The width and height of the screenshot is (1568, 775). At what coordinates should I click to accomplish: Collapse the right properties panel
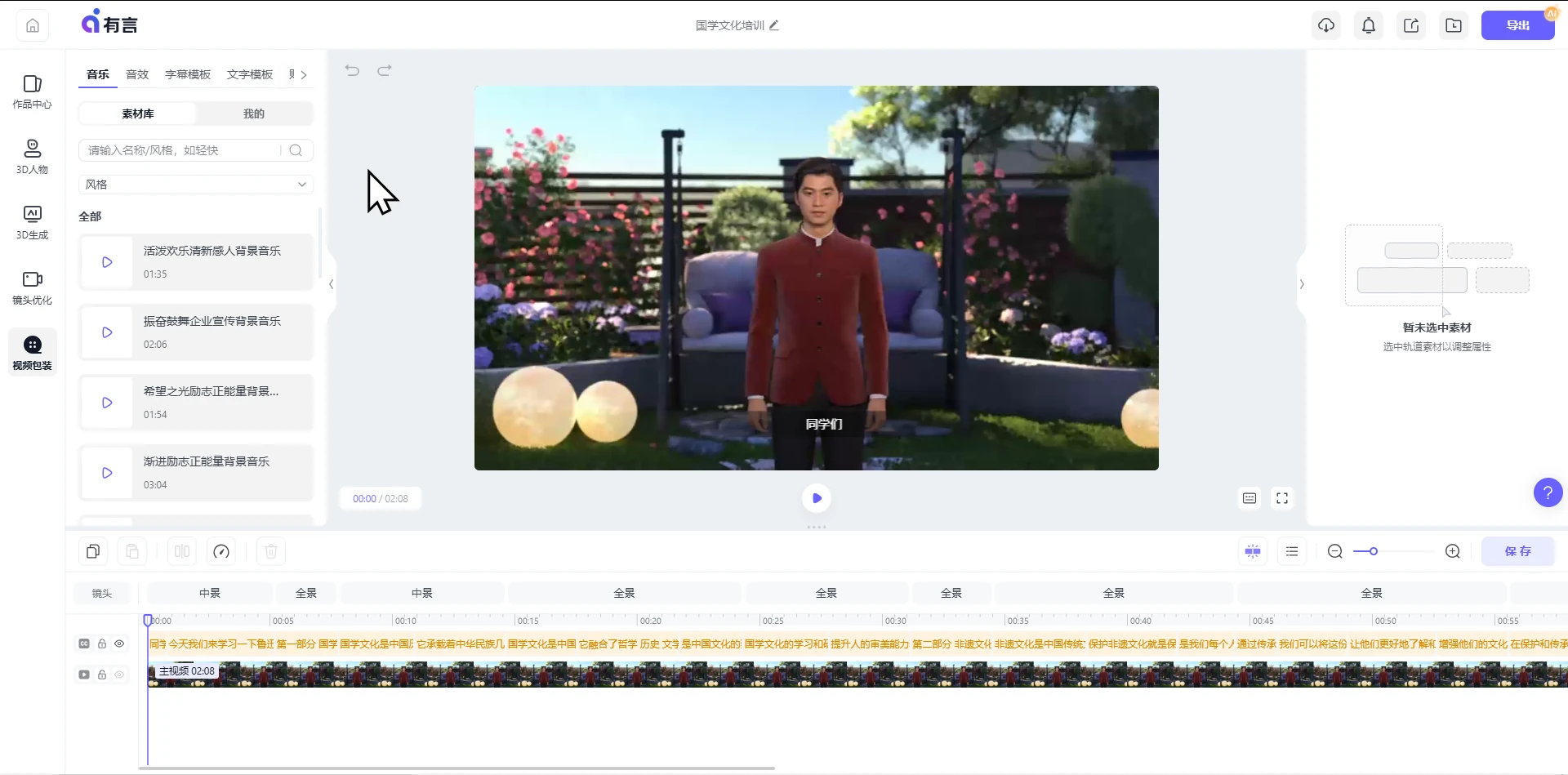(x=1302, y=284)
